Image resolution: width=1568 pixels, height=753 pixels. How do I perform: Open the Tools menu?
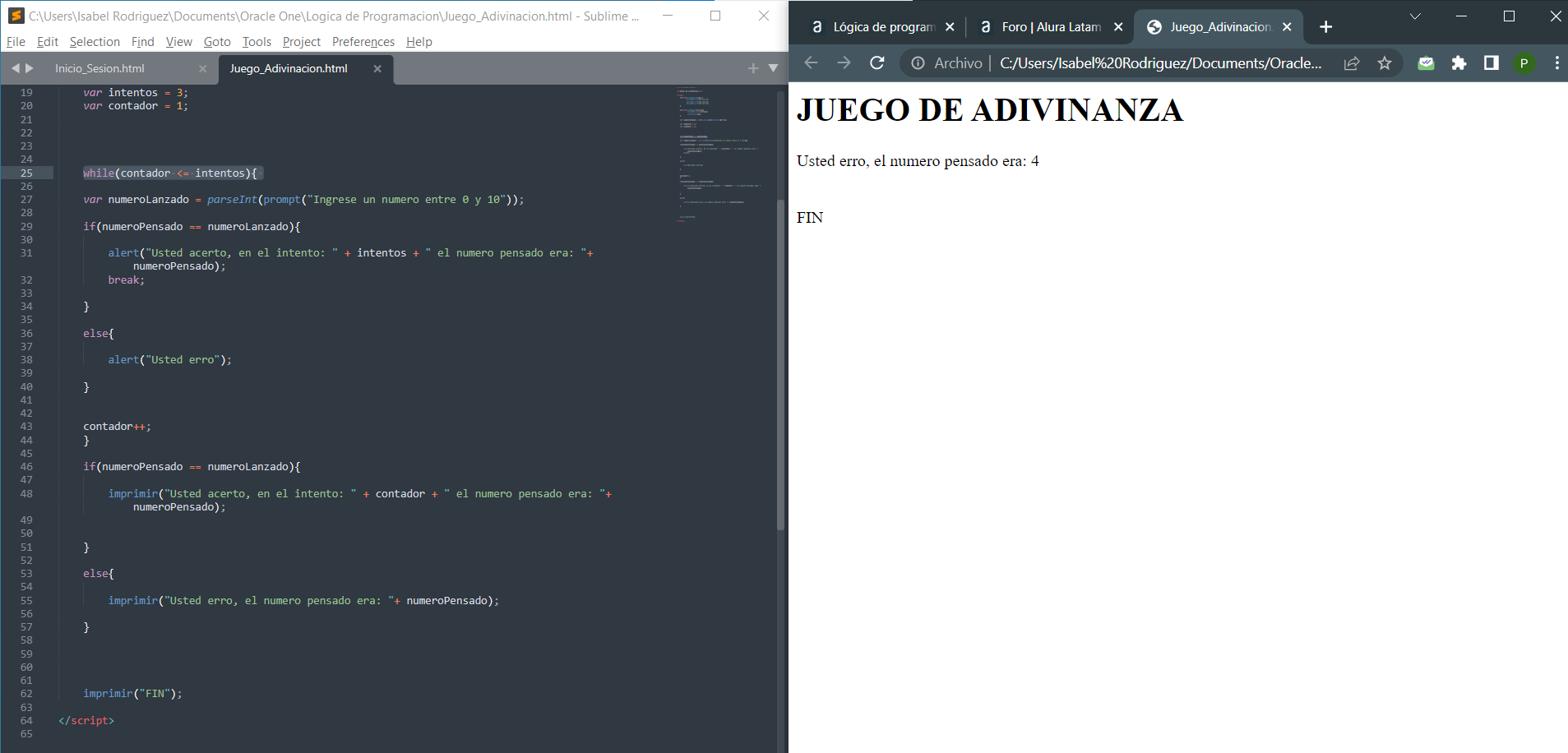coord(257,42)
